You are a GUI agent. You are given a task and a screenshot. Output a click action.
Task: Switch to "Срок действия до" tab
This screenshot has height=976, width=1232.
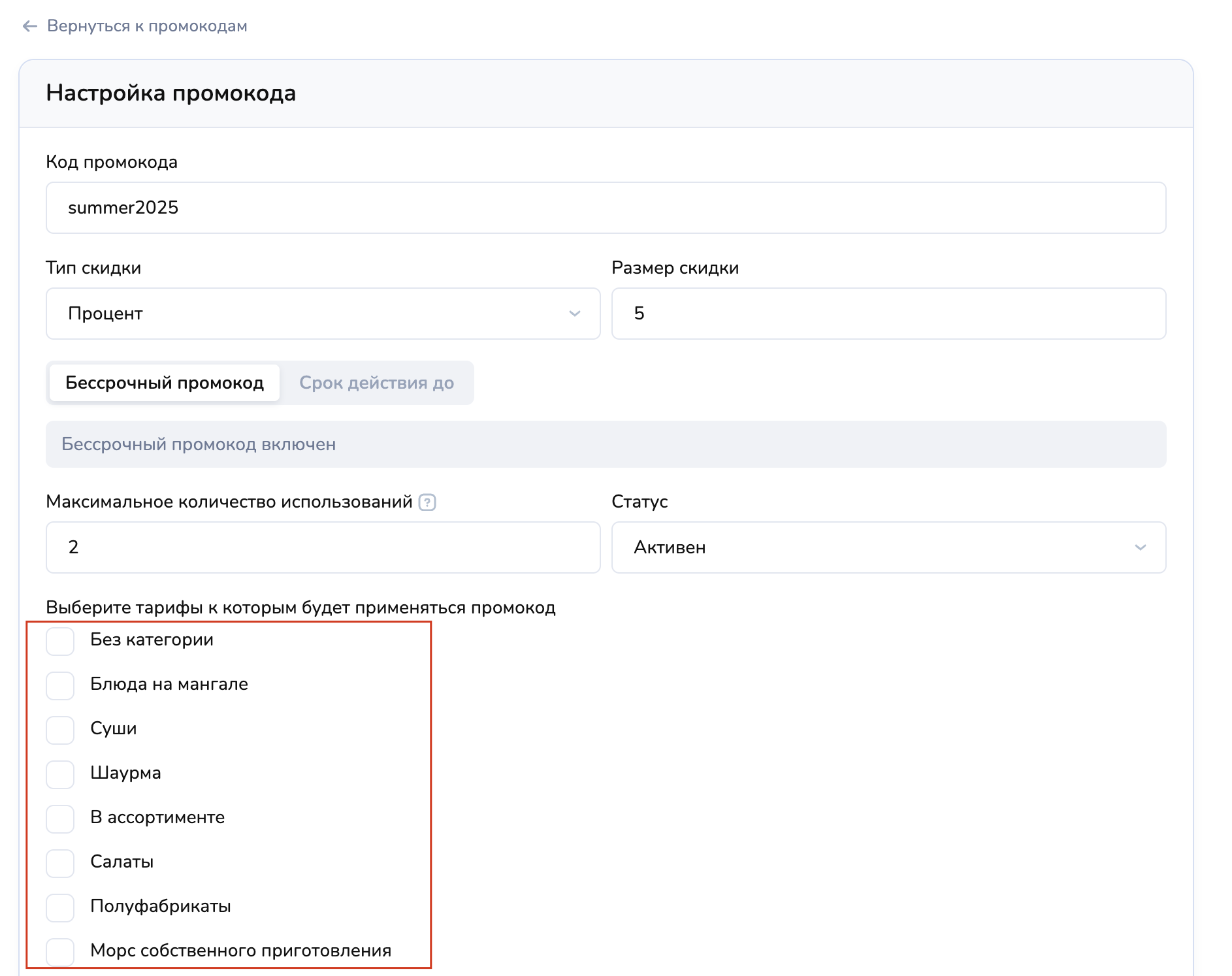376,383
